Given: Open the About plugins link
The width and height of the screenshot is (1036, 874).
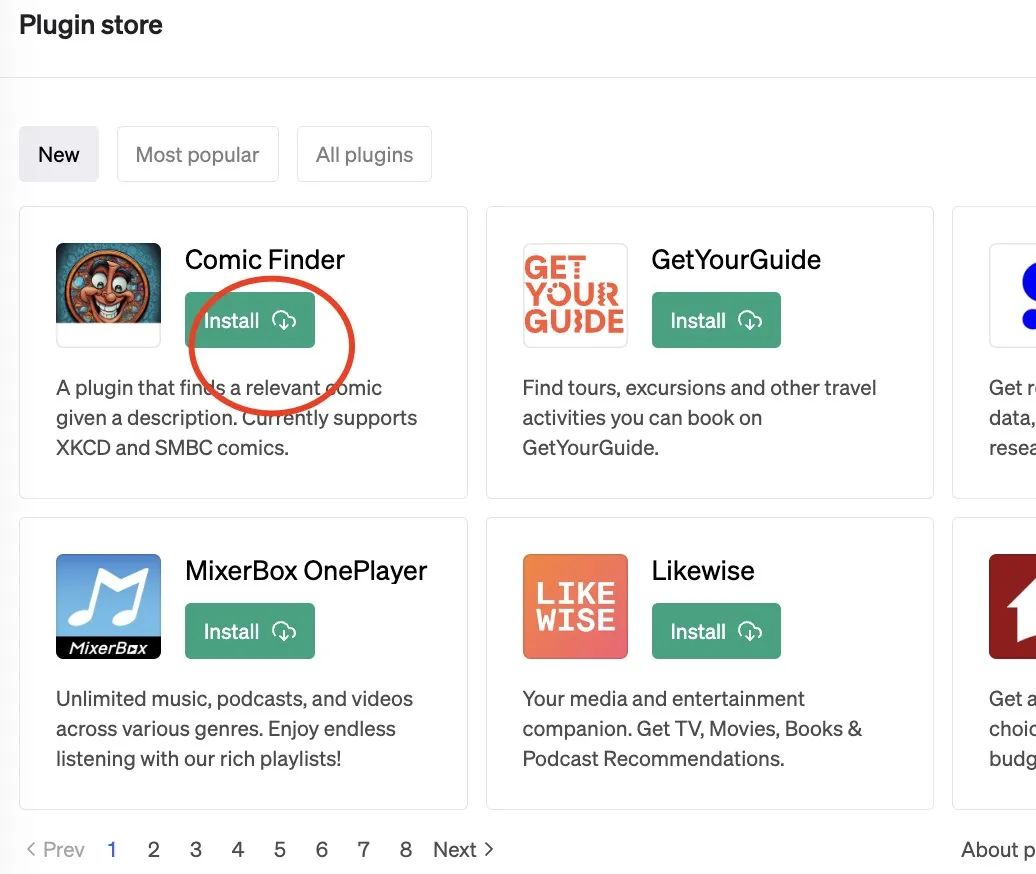Looking at the screenshot, I should [997, 850].
